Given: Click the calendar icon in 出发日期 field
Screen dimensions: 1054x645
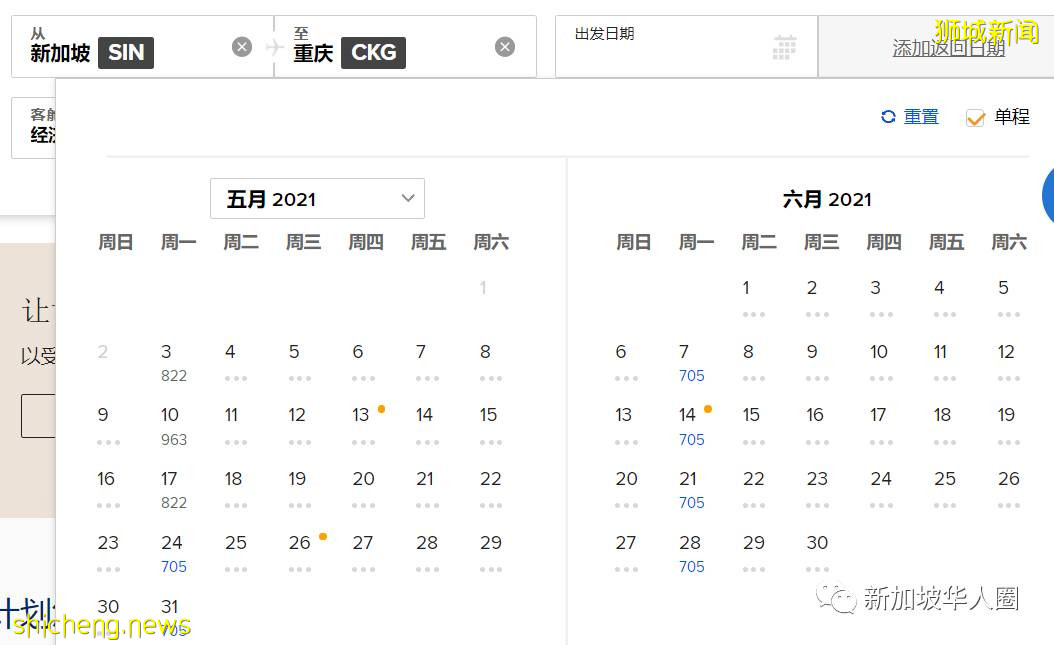Looking at the screenshot, I should [x=785, y=46].
